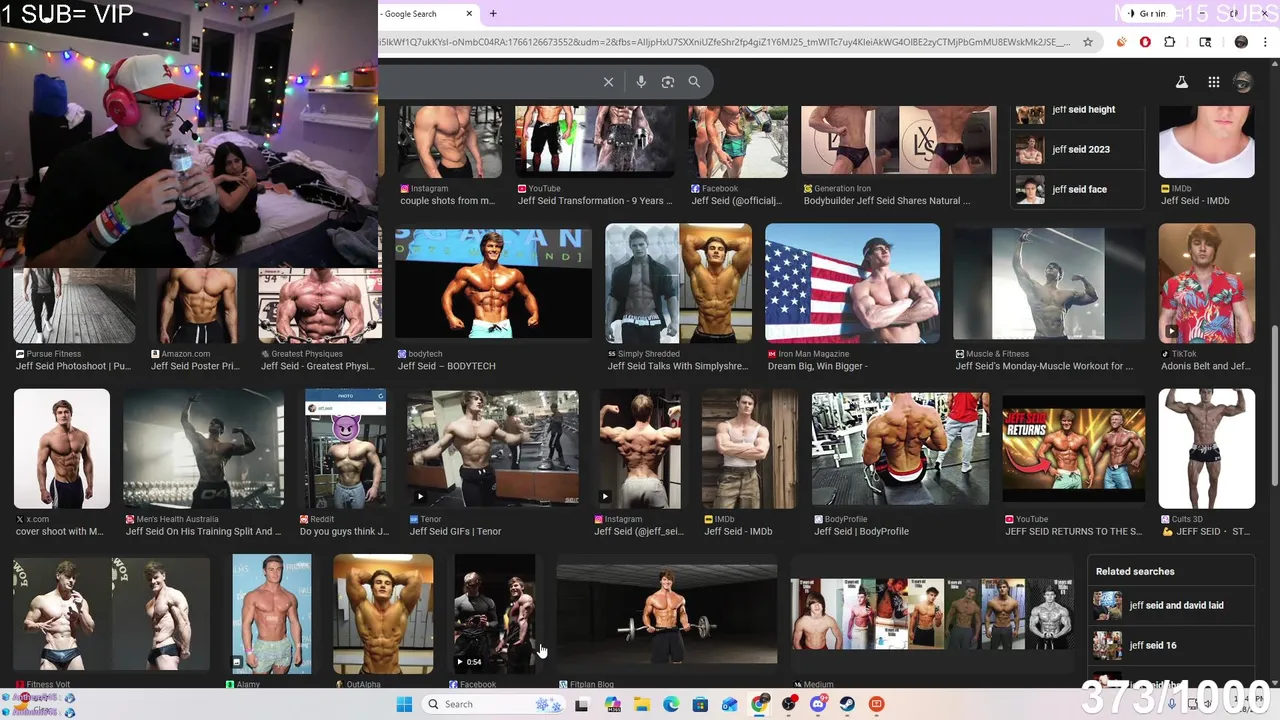The image size is (1280, 720).
Task: Play the 0:54 Facebook video thumbnail
Action: click(494, 614)
